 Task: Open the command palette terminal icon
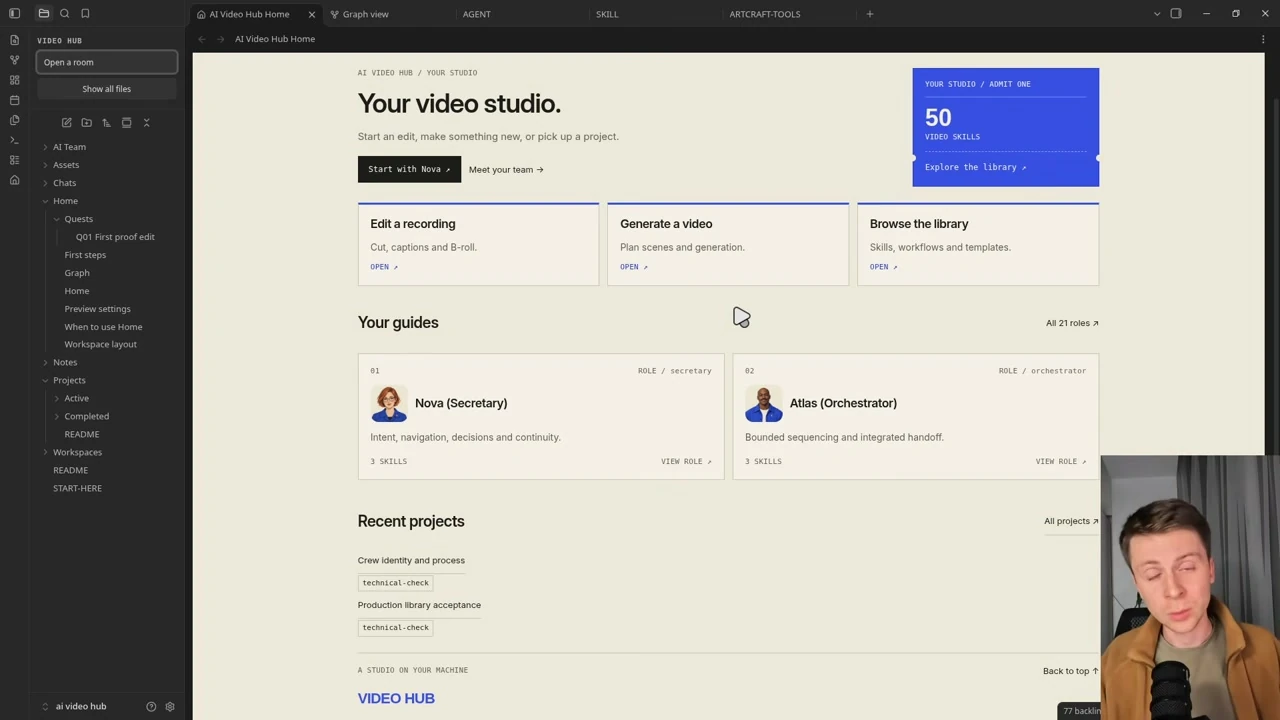pyautogui.click(x=14, y=140)
